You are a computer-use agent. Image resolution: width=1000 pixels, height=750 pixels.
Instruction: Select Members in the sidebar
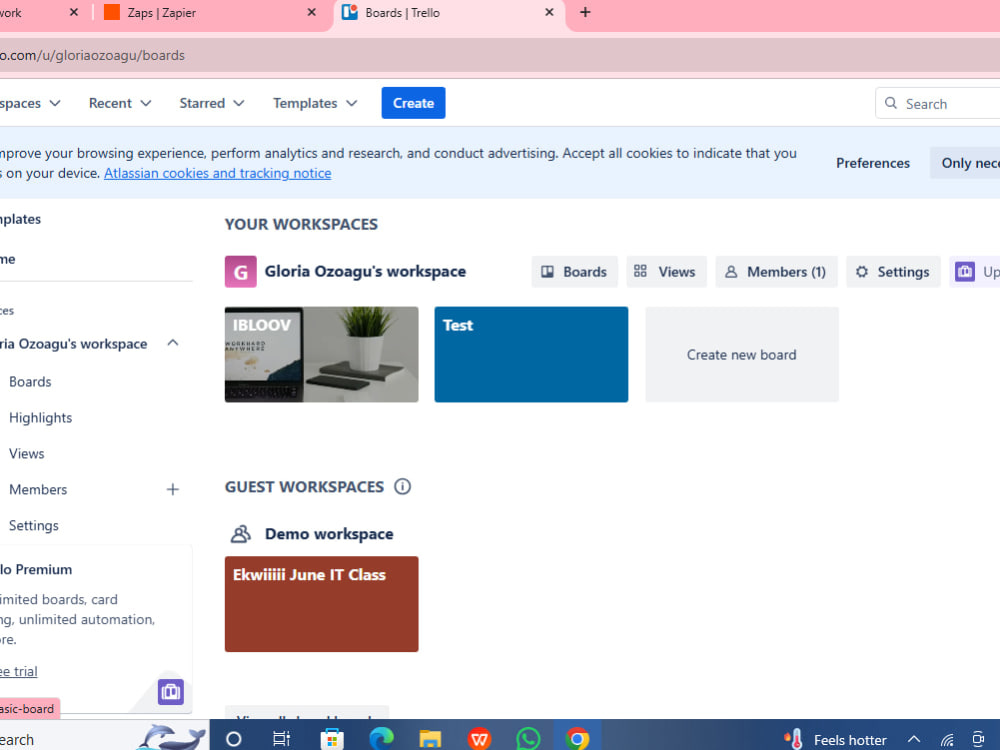tap(38, 489)
